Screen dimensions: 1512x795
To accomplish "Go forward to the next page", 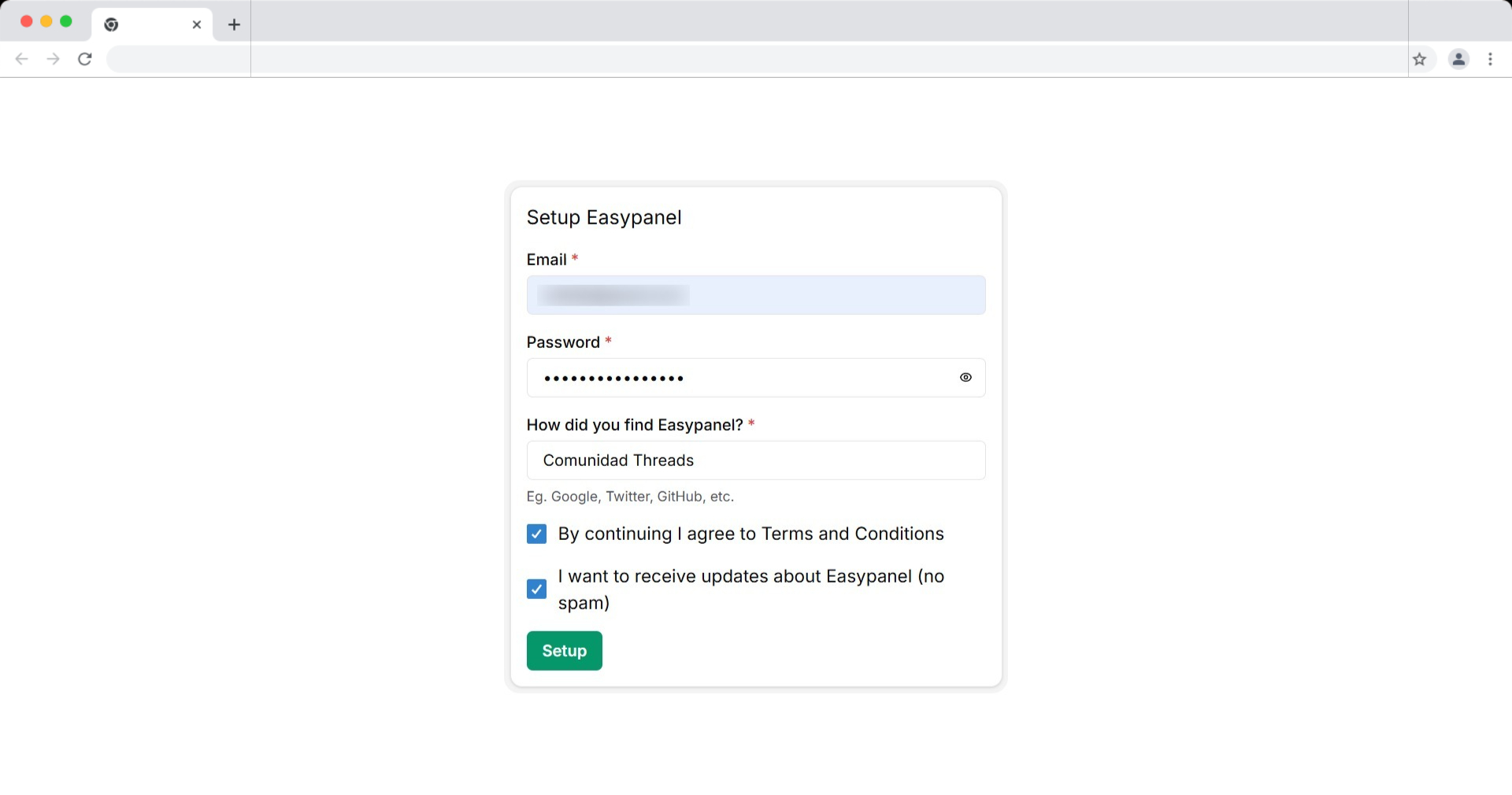I will point(53,59).
